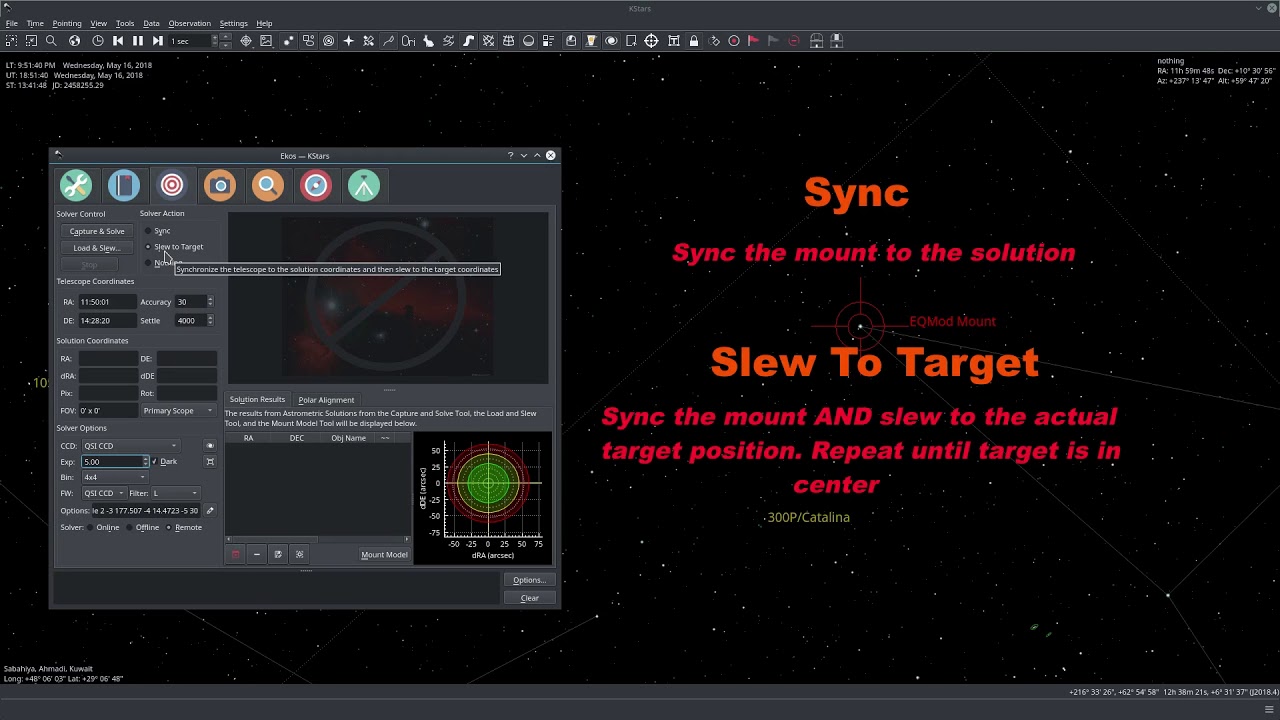The image size is (1280, 720).
Task: Step the clock backward one step
Action: pos(118,41)
